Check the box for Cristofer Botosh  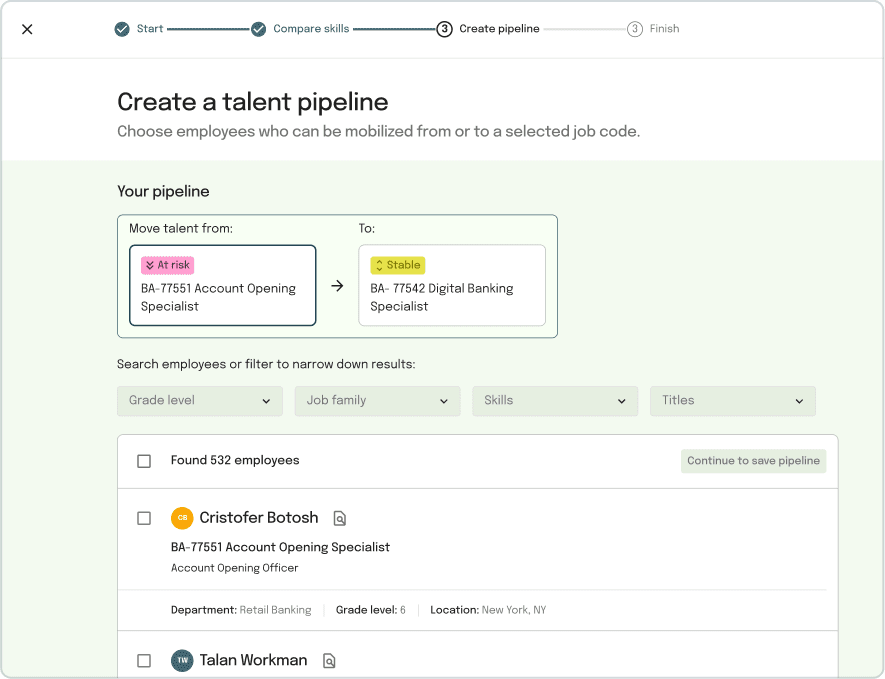[144, 518]
